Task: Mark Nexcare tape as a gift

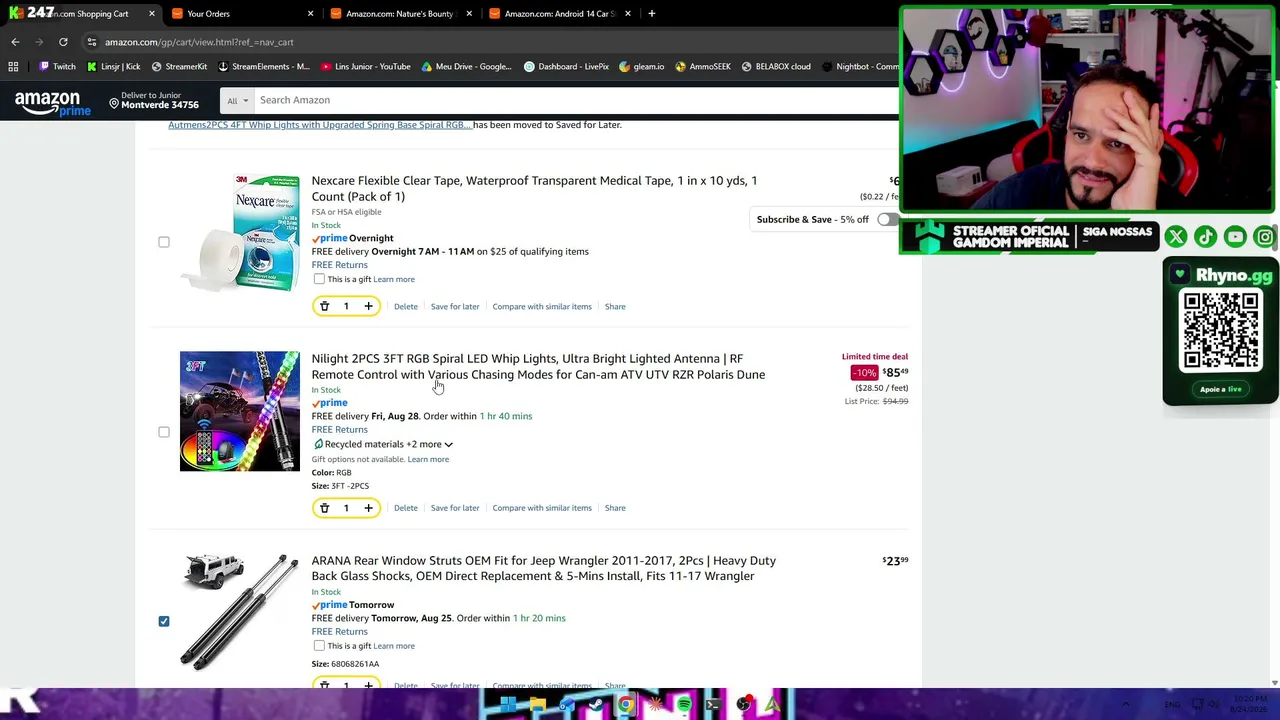Action: coord(319,279)
